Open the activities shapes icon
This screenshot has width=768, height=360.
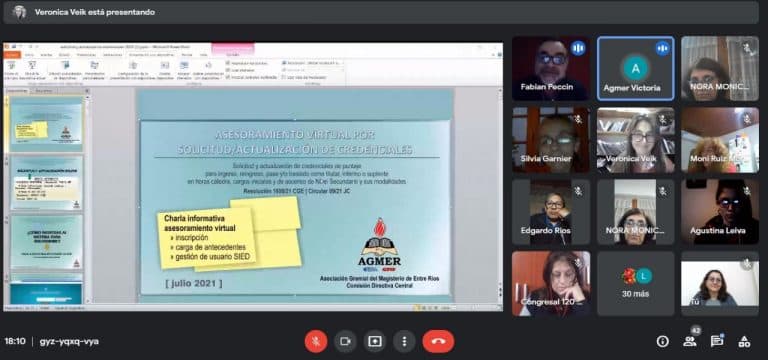[x=744, y=341]
